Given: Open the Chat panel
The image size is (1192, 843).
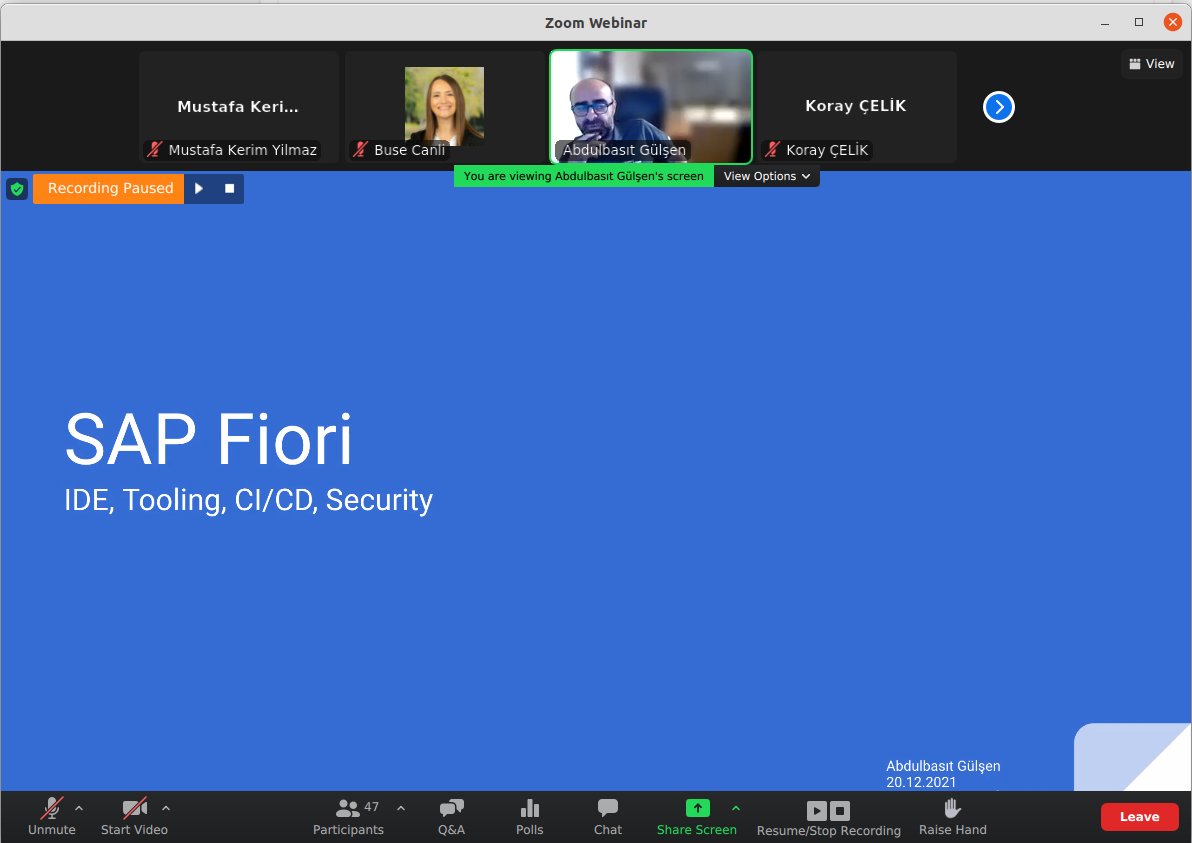Looking at the screenshot, I should [607, 817].
